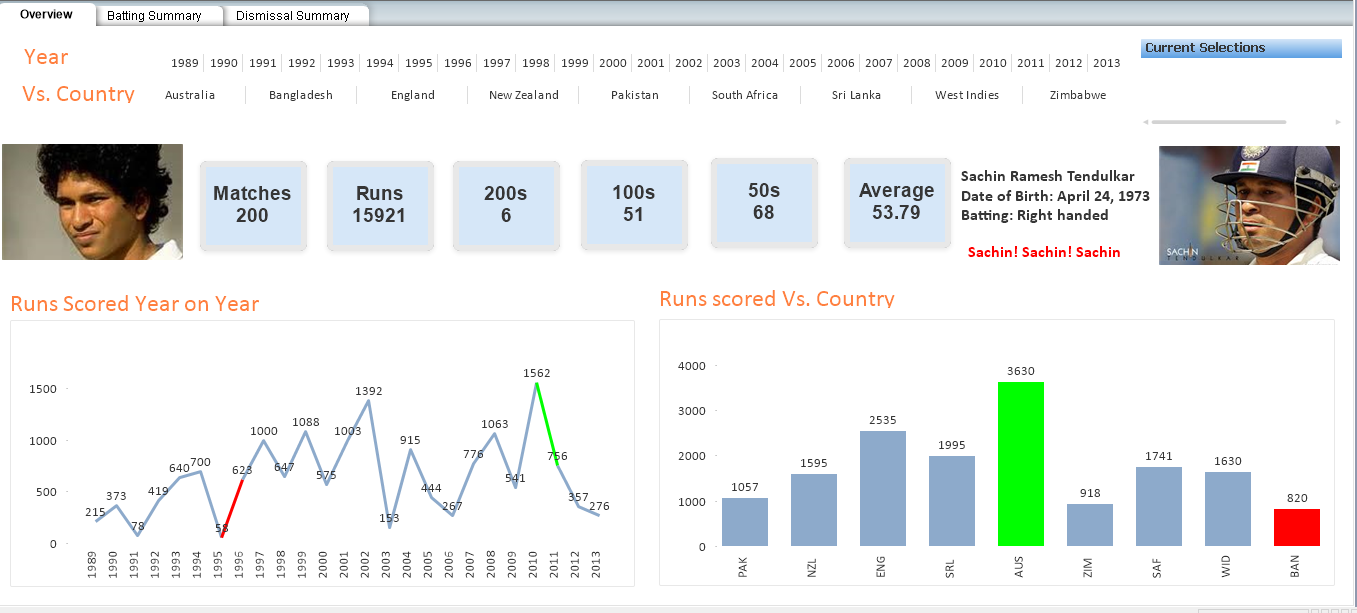1357x613 pixels.
Task: Click the Average 53.79 KPI box
Action: click(x=896, y=201)
